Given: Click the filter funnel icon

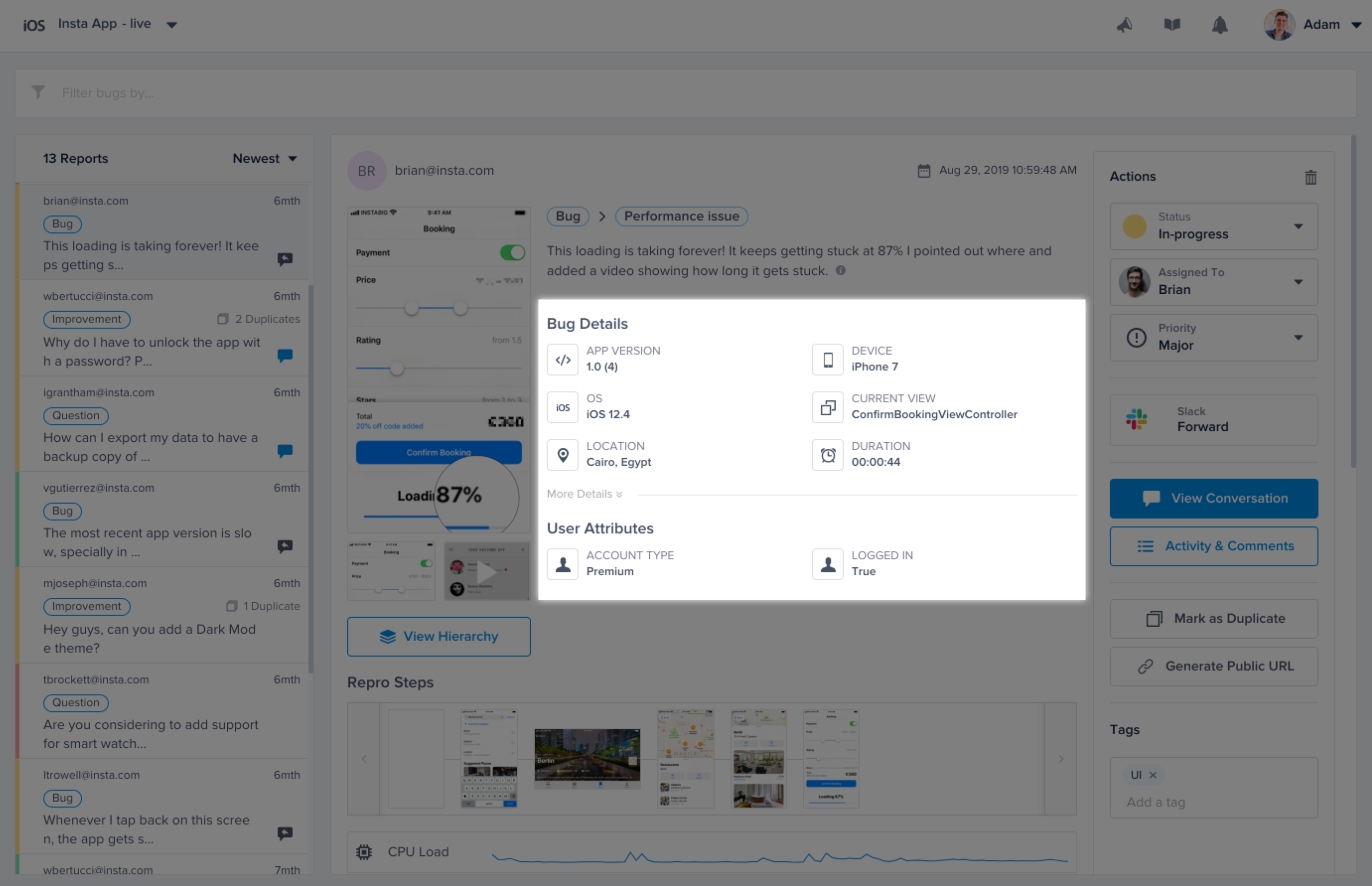Looking at the screenshot, I should (x=38, y=93).
